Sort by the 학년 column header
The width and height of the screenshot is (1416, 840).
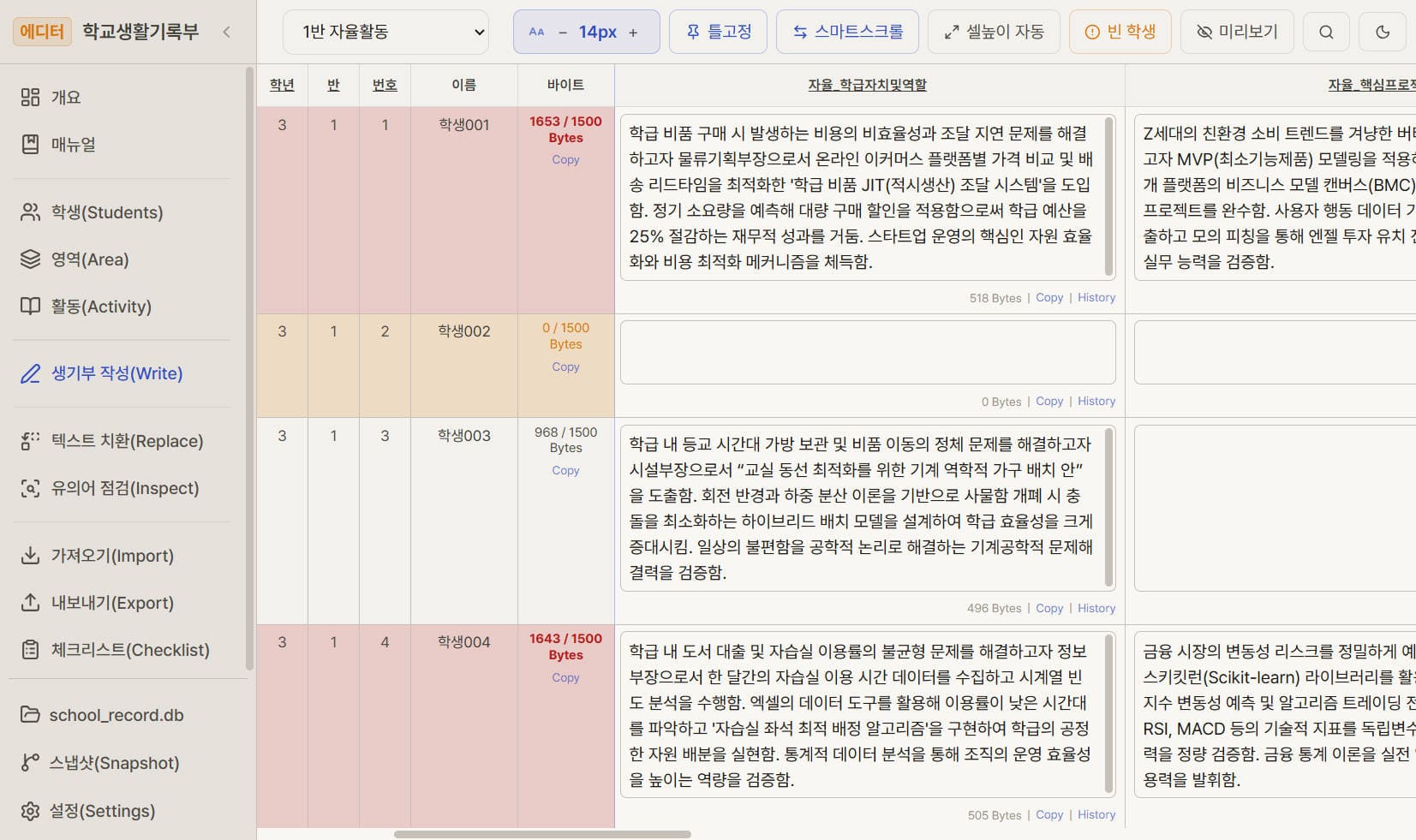point(282,85)
